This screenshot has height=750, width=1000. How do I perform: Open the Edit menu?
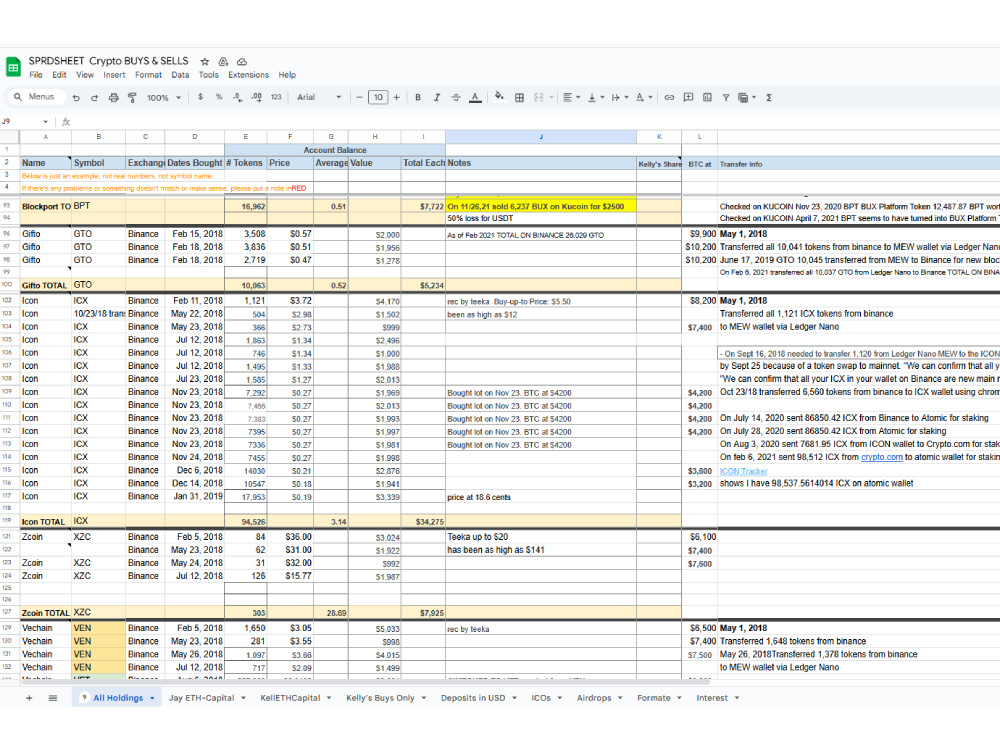coord(59,75)
